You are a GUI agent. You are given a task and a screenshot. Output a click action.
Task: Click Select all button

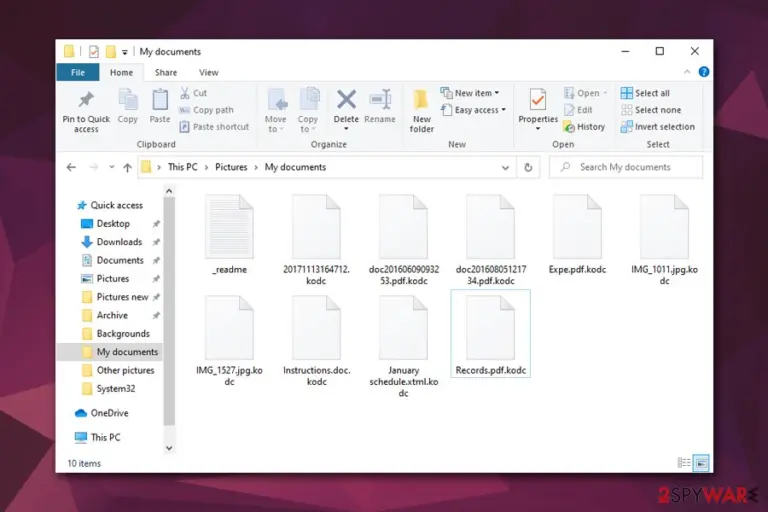[645, 93]
